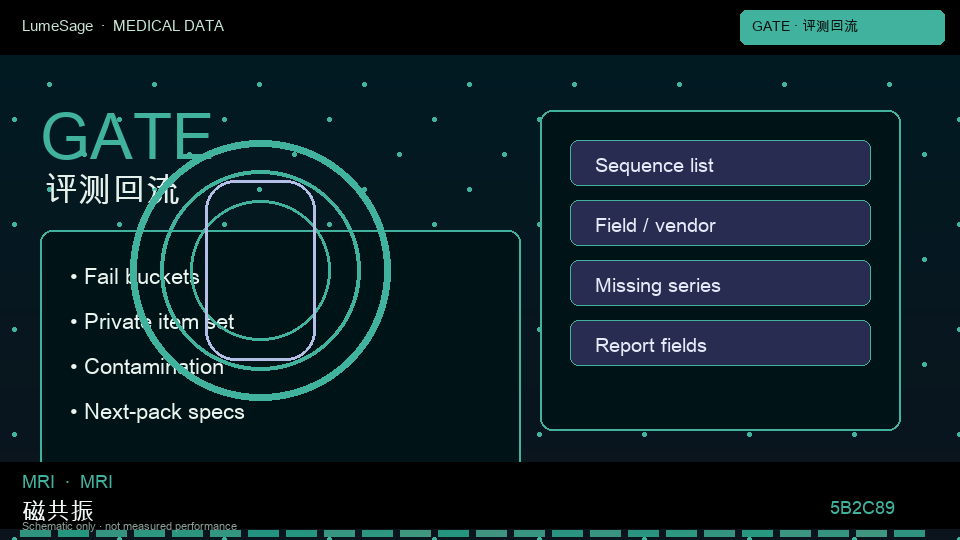Click the 评测回流 subtitle
This screenshot has width=960, height=540.
click(x=113, y=189)
